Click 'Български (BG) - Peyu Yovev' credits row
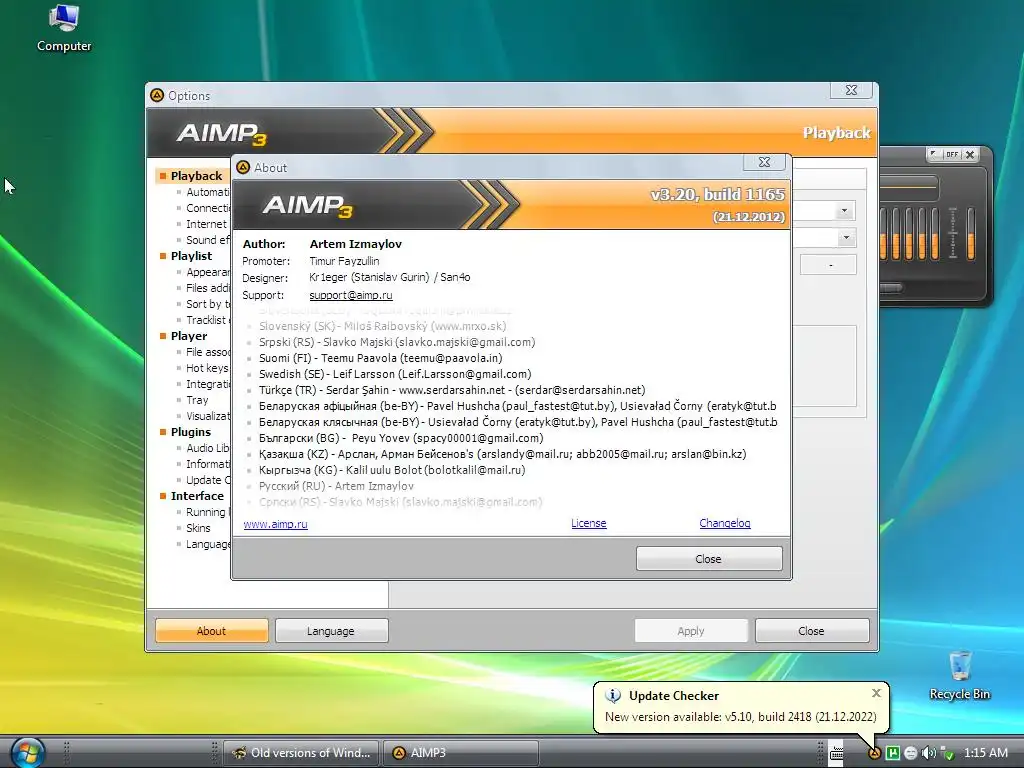 400,438
